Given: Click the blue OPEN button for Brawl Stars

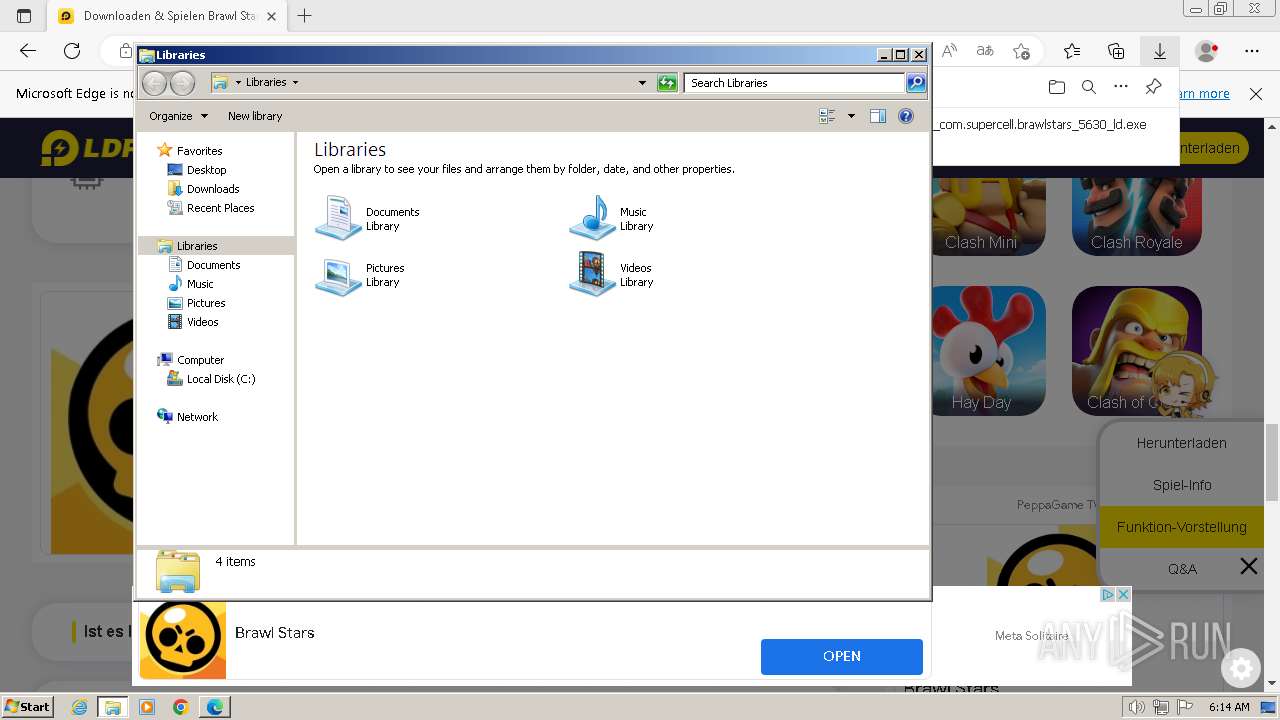Looking at the screenshot, I should (841, 656).
